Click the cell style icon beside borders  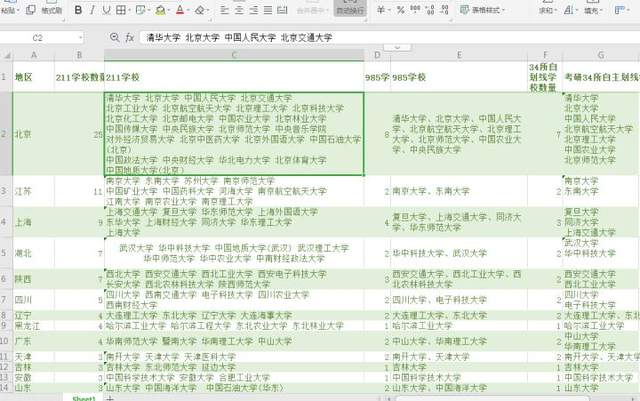click(140, 10)
